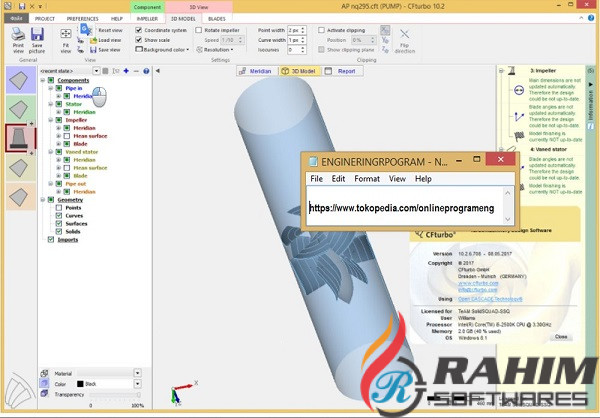Open the IMPELLER ribbon tab
Viewport: 600px width, 418px height.
[x=147, y=19]
